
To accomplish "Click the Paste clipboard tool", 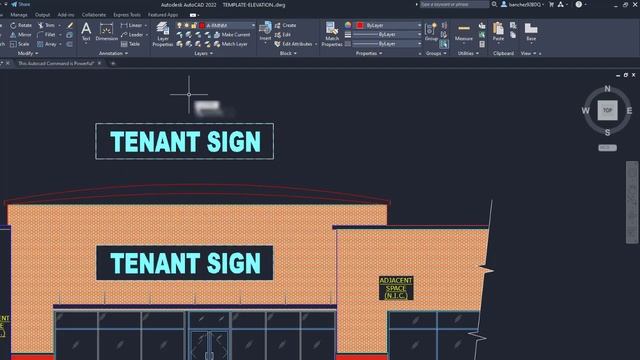I will (498, 32).
